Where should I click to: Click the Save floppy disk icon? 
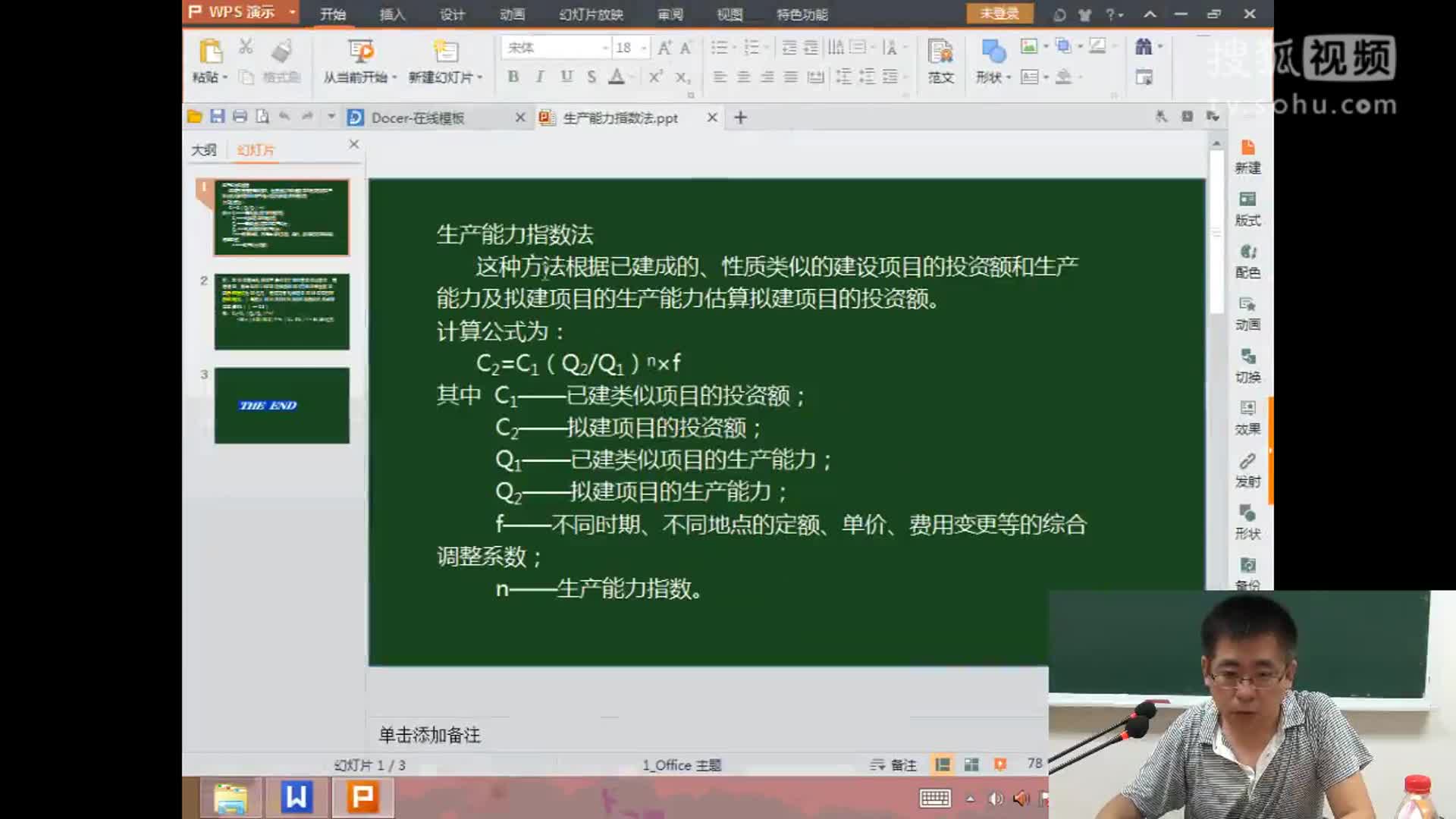pos(218,117)
